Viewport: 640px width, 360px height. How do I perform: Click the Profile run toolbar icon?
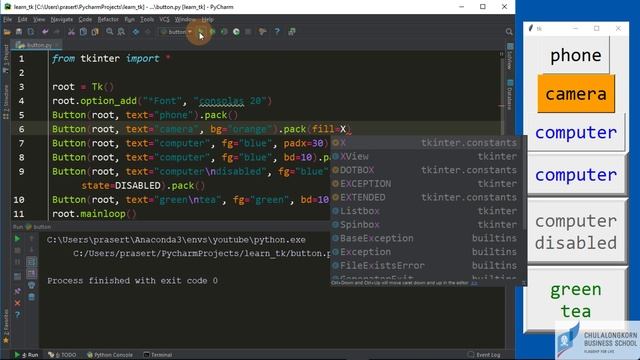pos(236,32)
